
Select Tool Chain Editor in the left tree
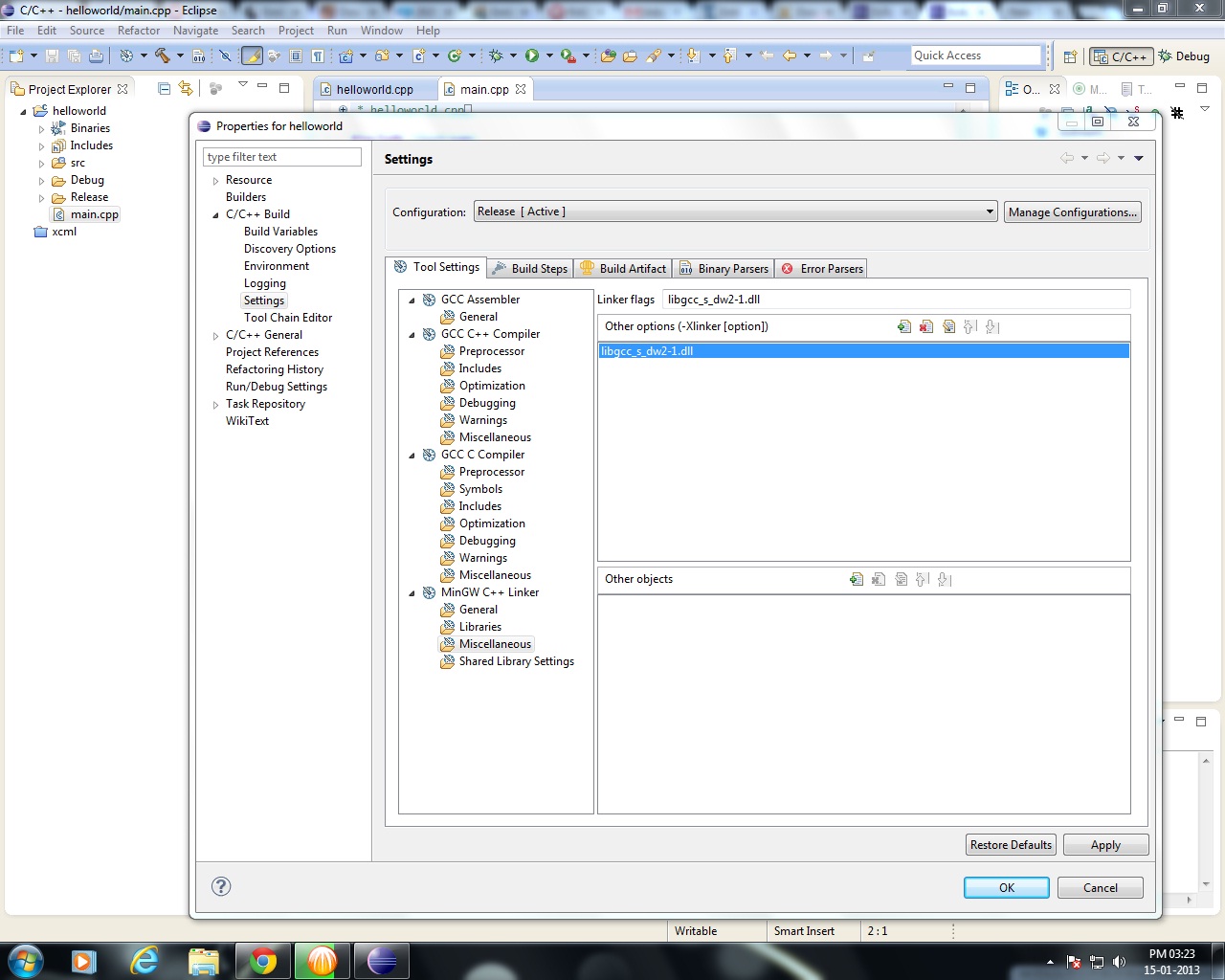(288, 318)
